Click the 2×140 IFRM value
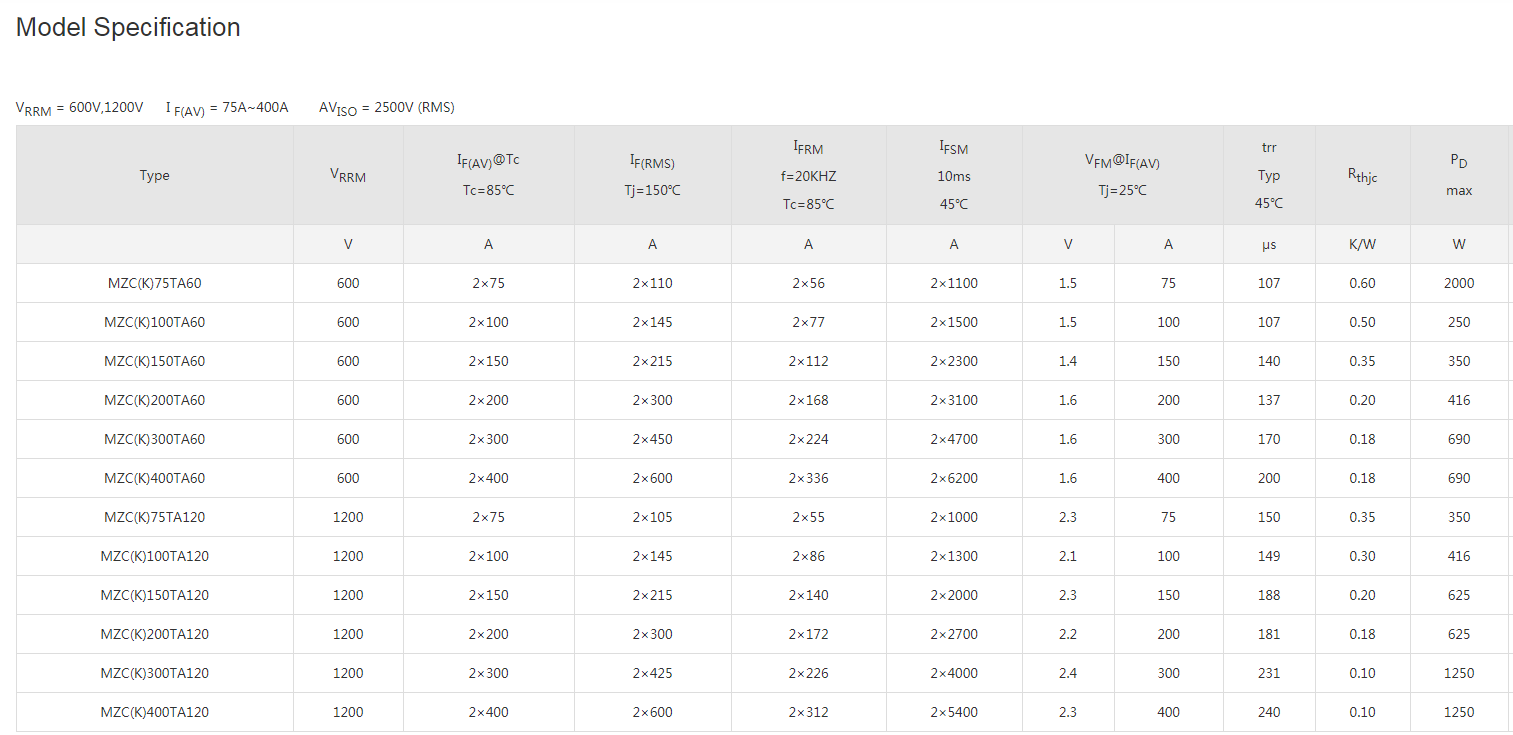The height and width of the screenshot is (735, 1513). coord(808,595)
